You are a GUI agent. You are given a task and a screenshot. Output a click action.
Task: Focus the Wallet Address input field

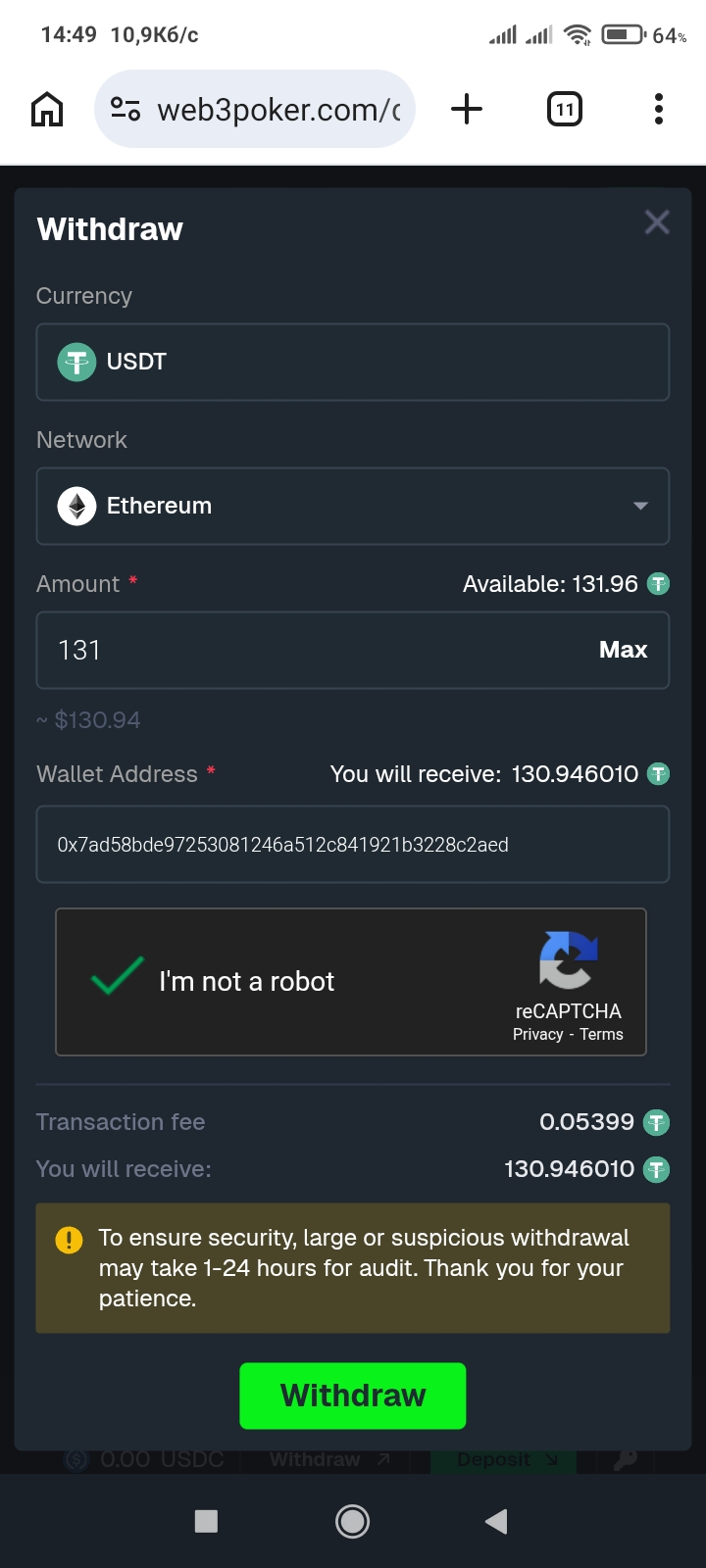click(353, 845)
